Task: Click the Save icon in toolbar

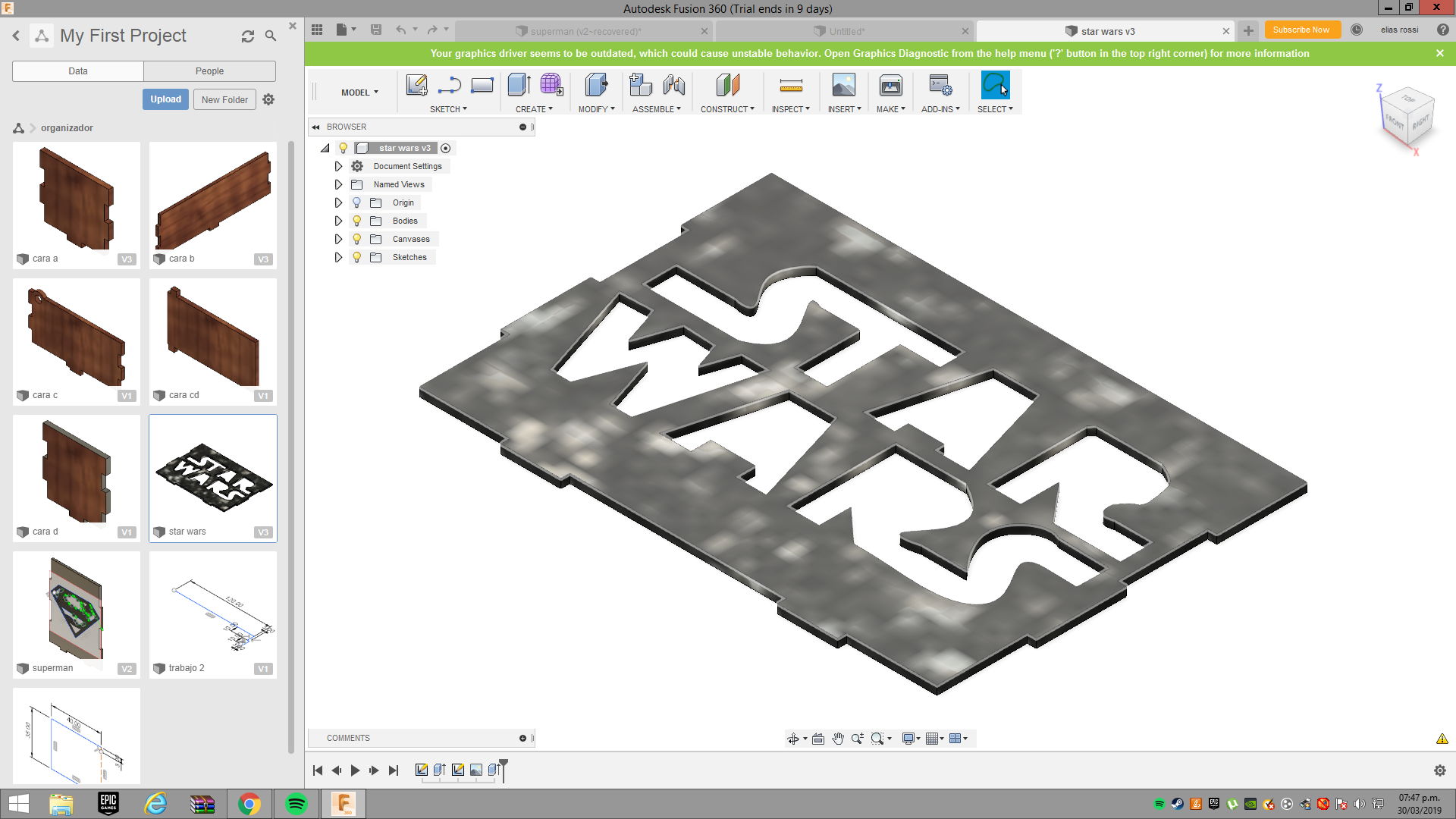Action: (x=376, y=30)
